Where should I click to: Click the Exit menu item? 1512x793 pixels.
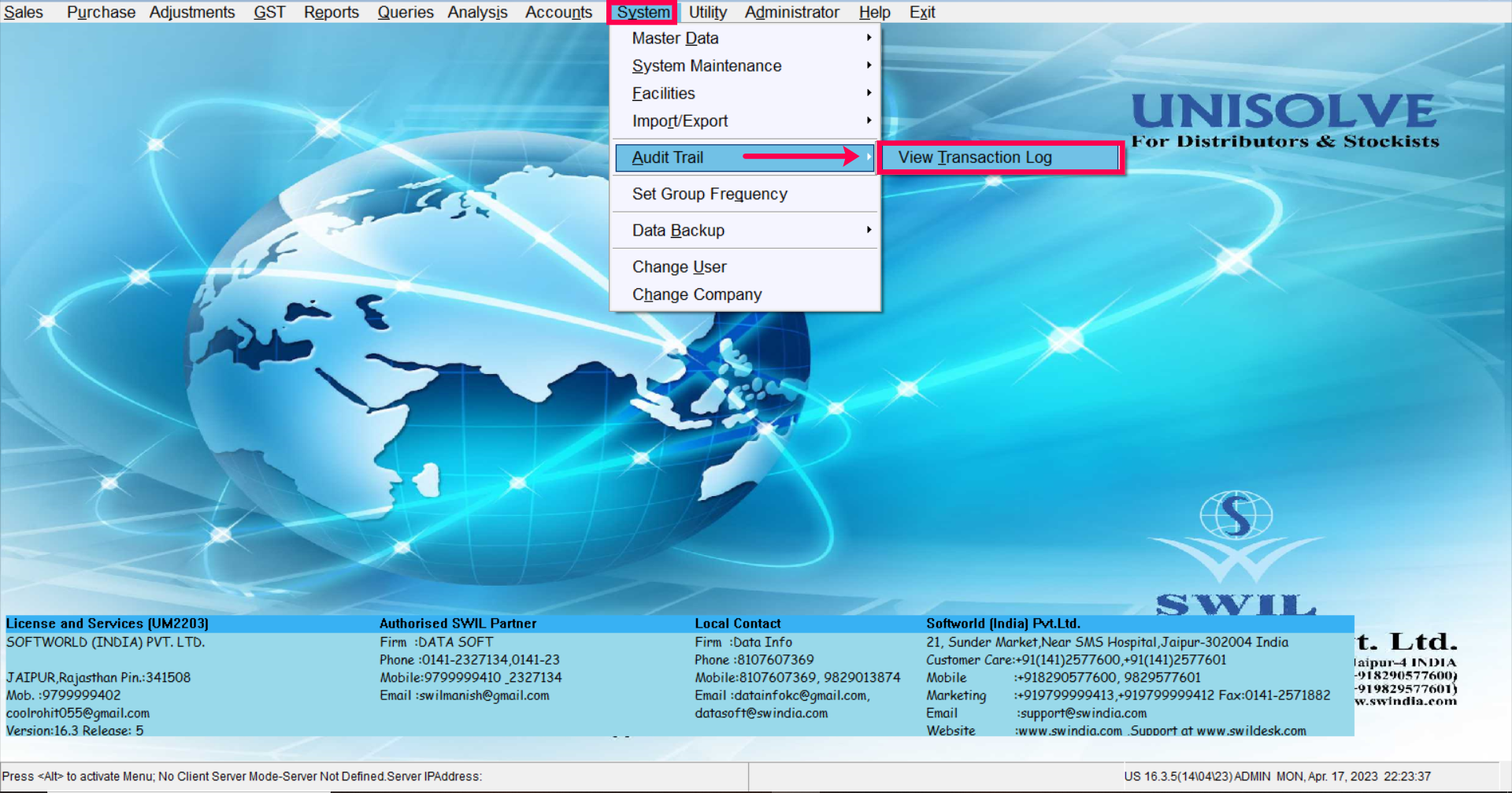click(x=922, y=12)
